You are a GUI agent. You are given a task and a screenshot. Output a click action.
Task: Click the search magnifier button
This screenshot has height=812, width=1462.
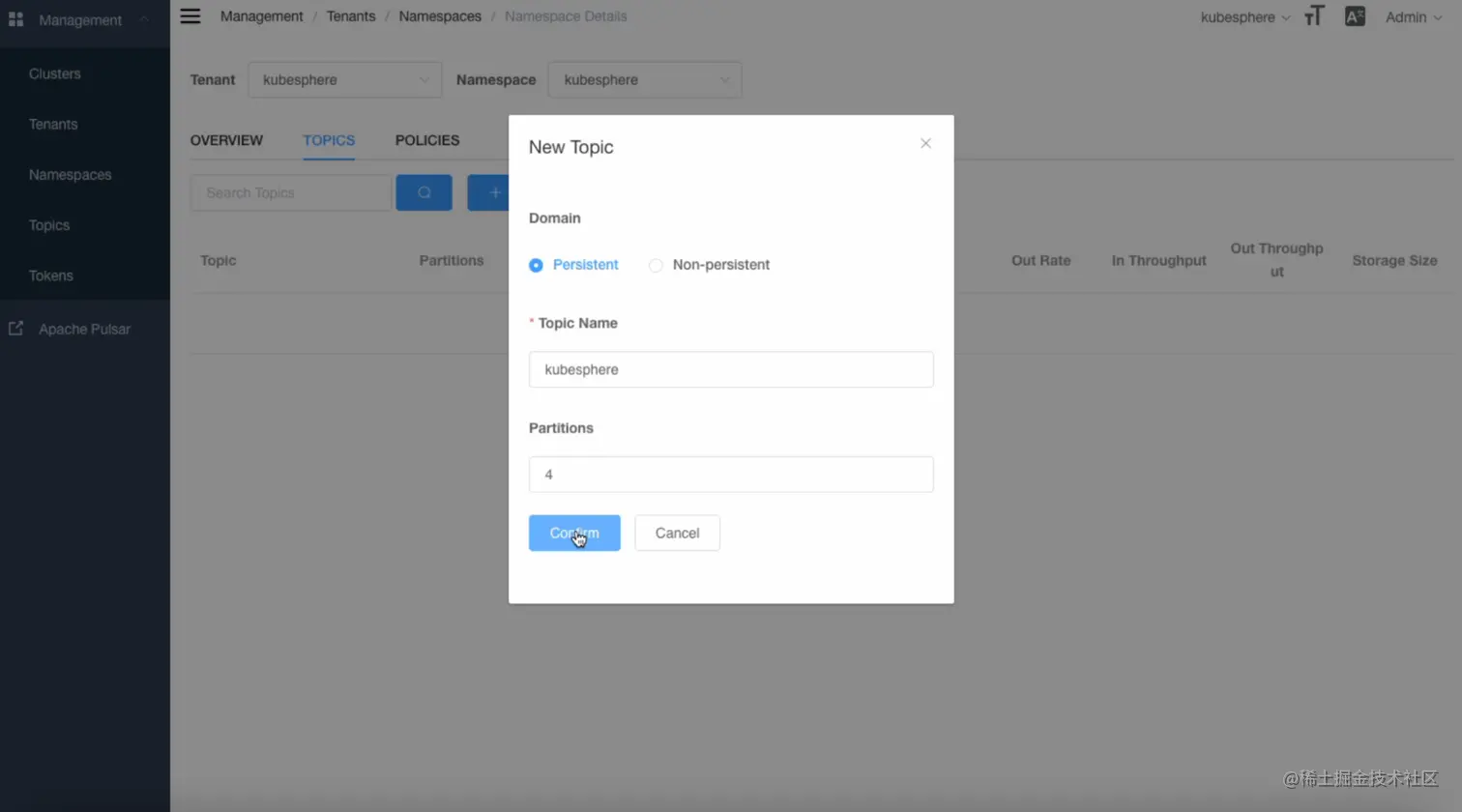[424, 192]
